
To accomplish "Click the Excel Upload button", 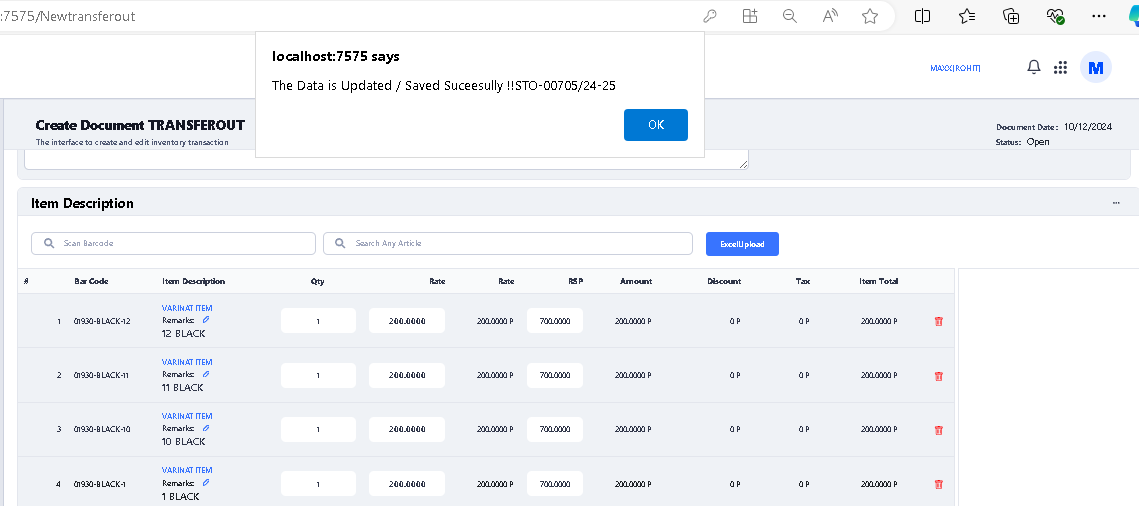I will 742,244.
